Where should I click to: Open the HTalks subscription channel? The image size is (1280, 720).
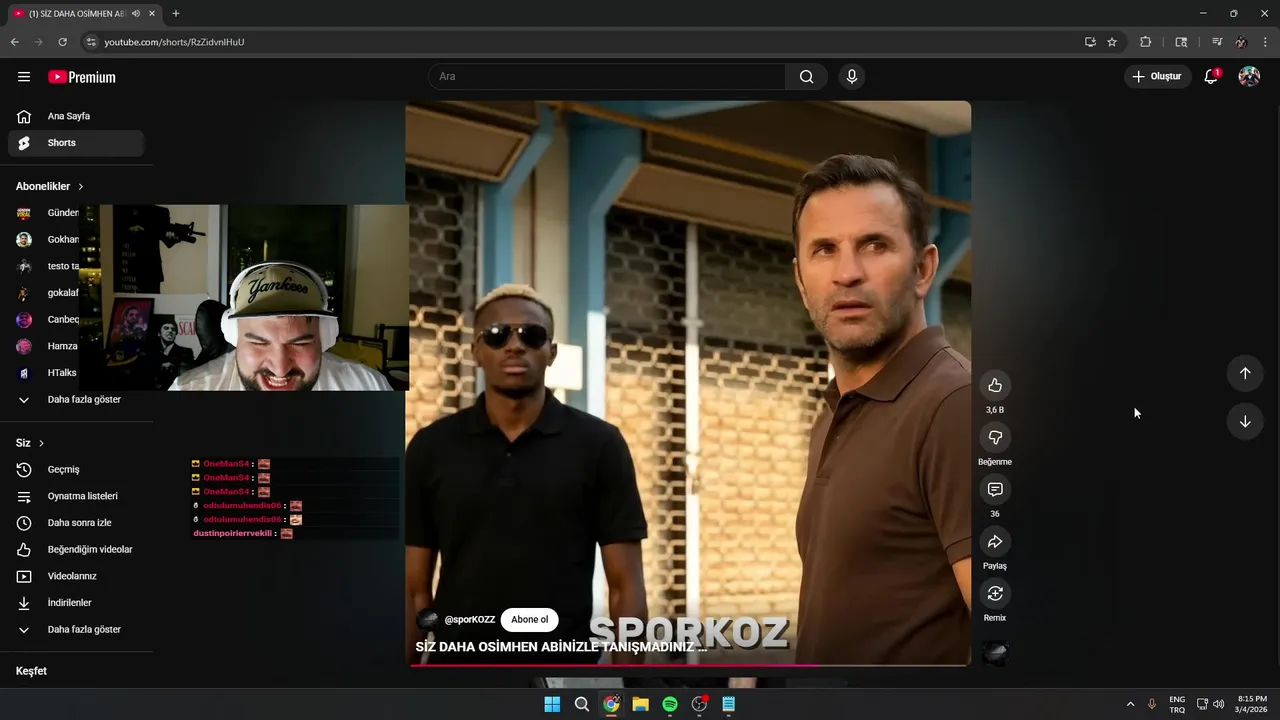tap(46, 373)
